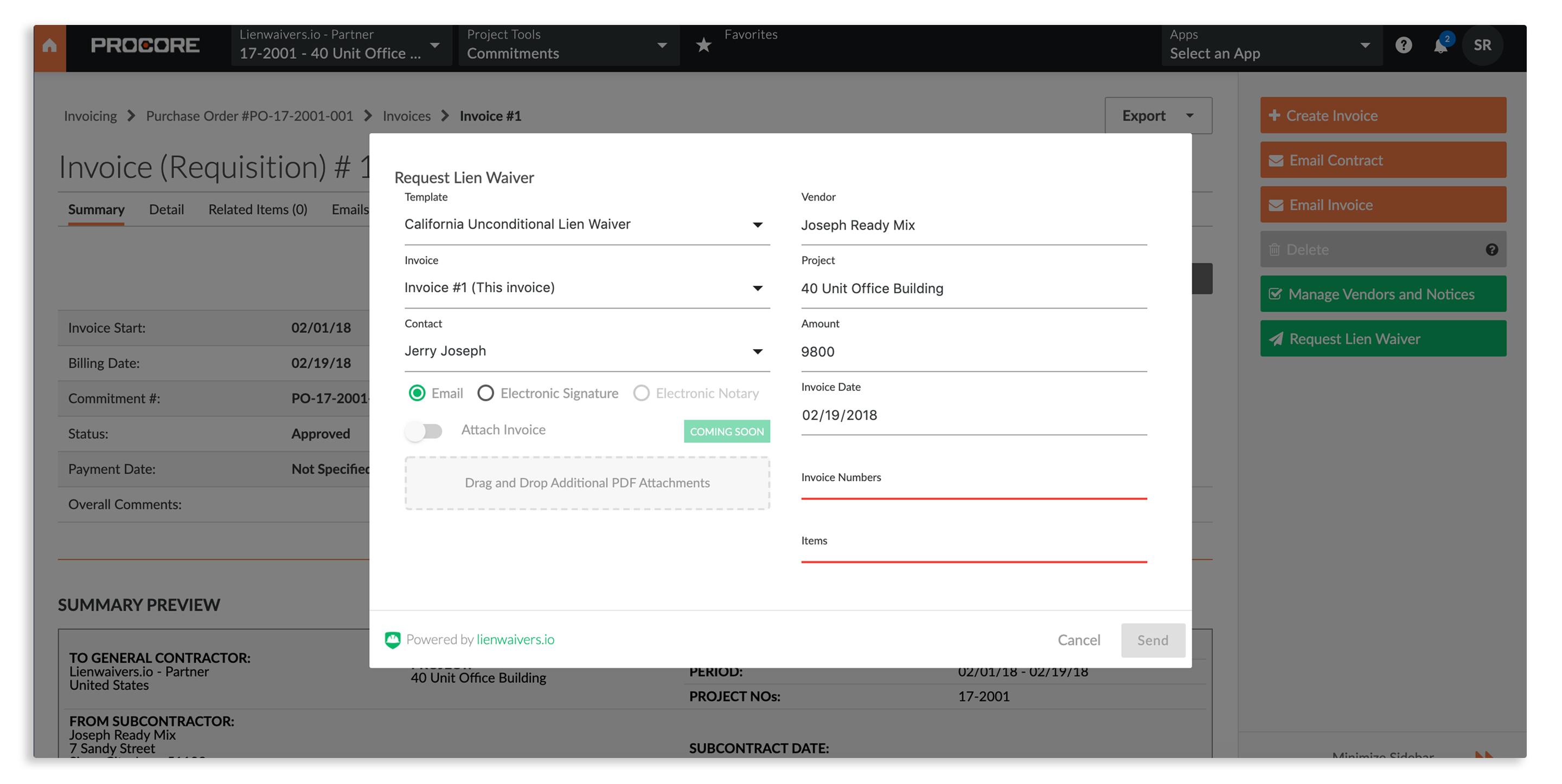Cancel the lien waiver request
This screenshot has height=784, width=1562.
click(x=1079, y=640)
